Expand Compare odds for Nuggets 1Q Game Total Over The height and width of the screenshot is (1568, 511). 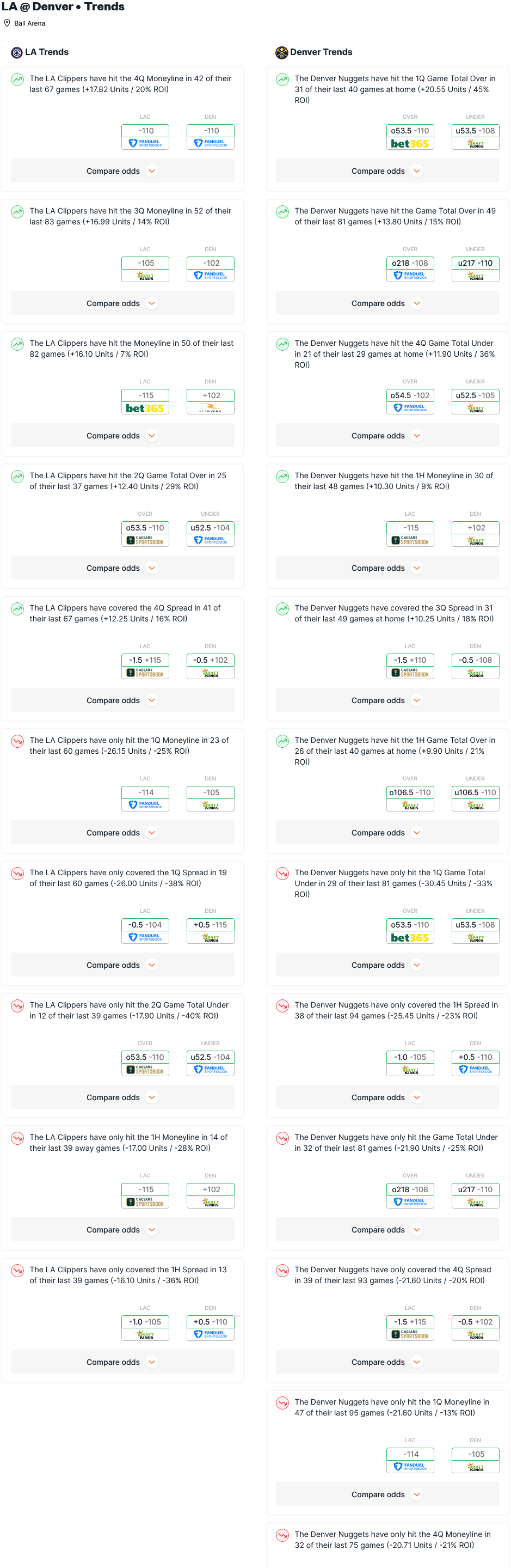click(x=387, y=171)
